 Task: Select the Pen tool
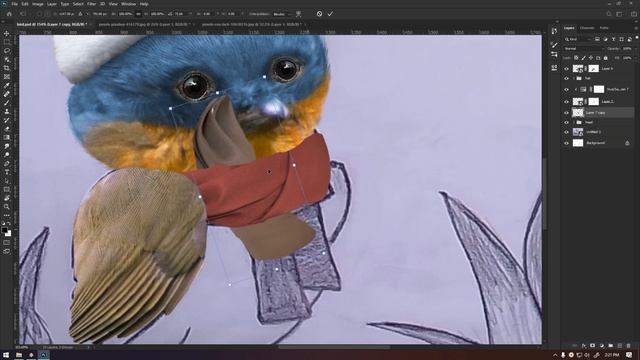[7, 164]
